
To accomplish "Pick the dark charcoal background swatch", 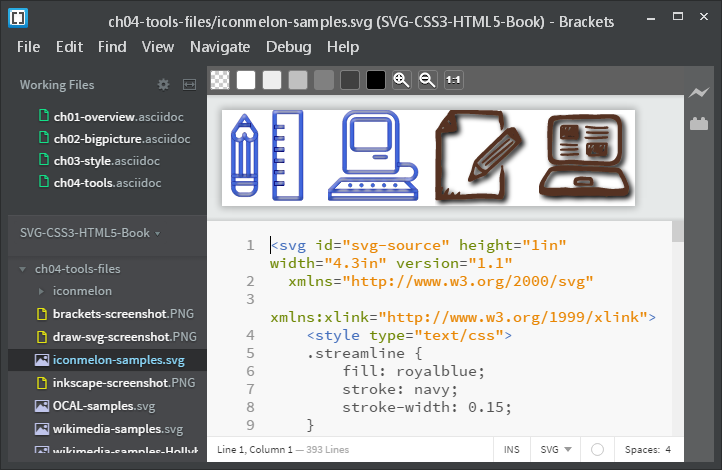I will click(350, 80).
